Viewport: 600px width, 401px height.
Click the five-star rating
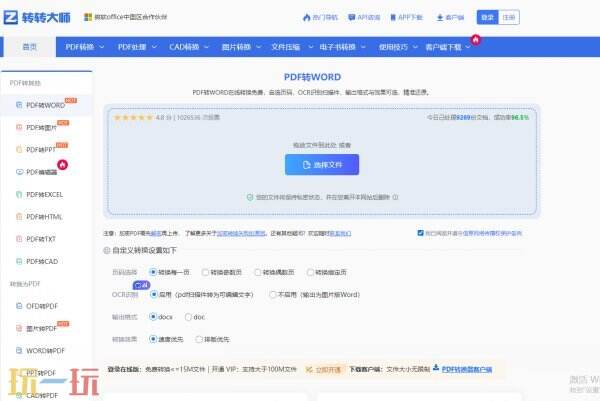pos(133,117)
